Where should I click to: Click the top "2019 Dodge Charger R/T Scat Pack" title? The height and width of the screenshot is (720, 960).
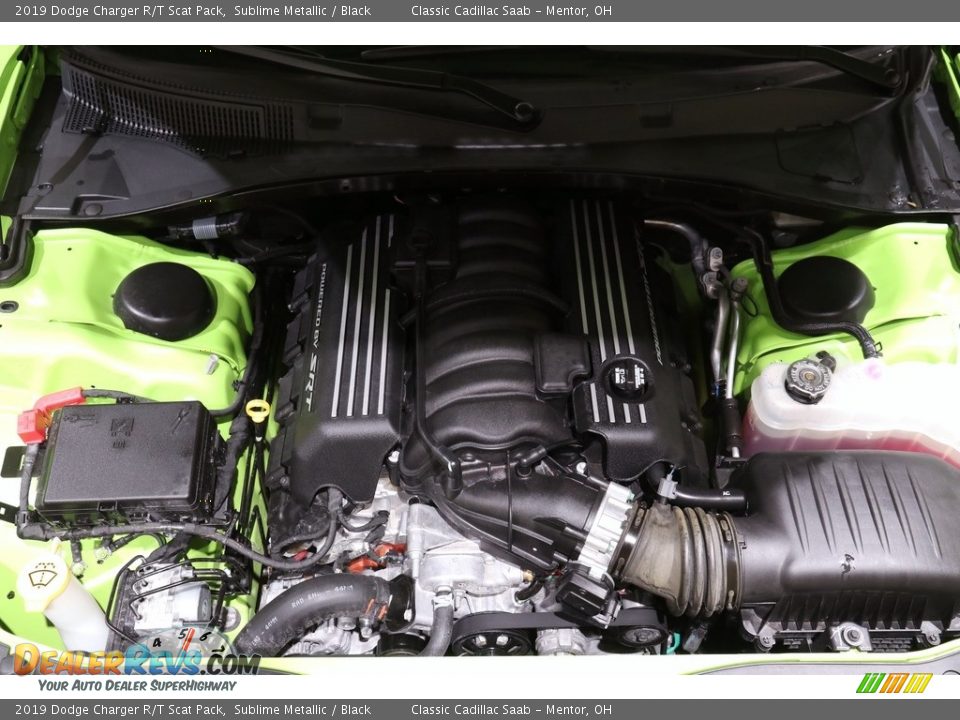point(113,11)
